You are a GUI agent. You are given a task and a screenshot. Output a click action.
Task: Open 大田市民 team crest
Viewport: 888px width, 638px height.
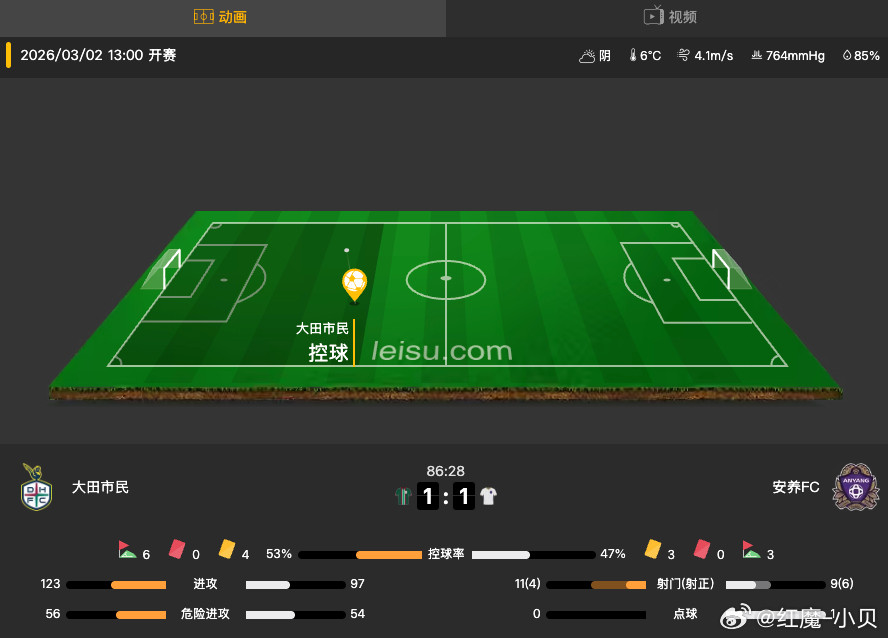coord(36,487)
